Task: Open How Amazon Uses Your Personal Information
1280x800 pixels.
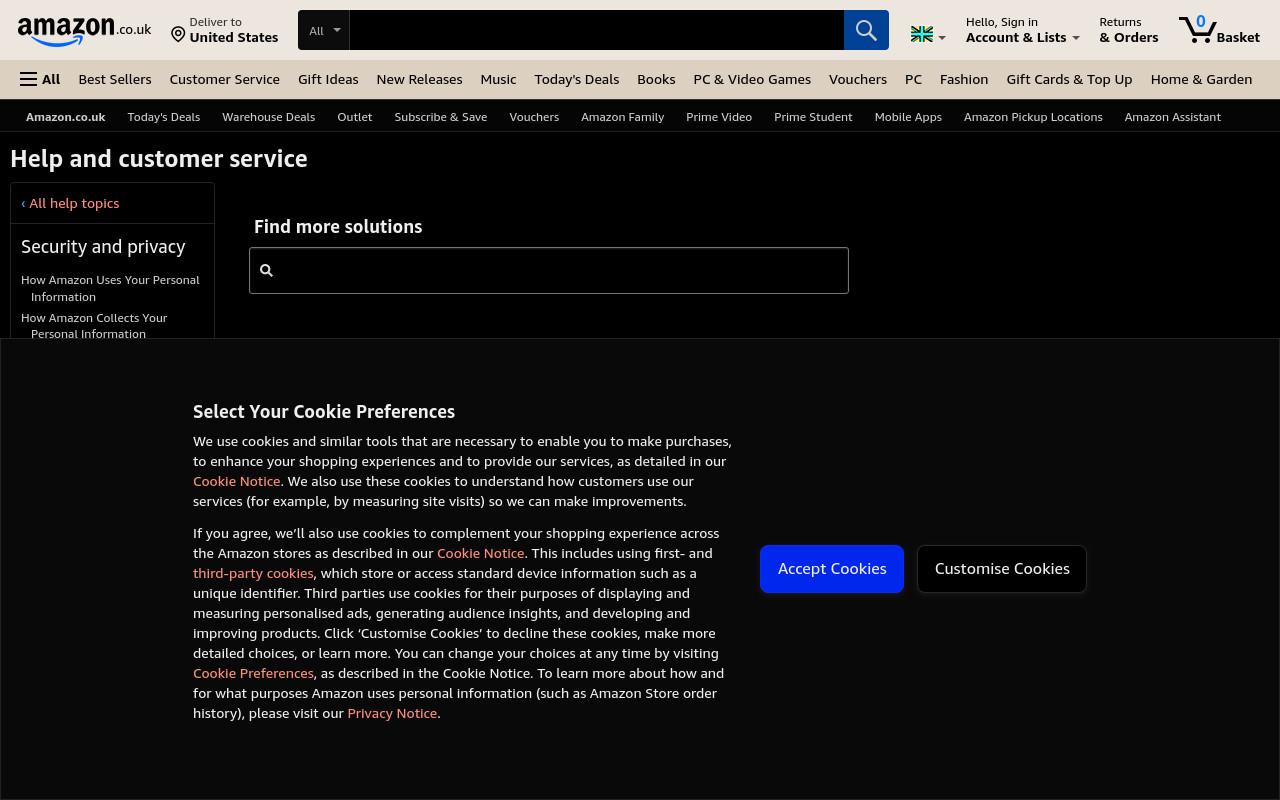Action: (x=110, y=288)
